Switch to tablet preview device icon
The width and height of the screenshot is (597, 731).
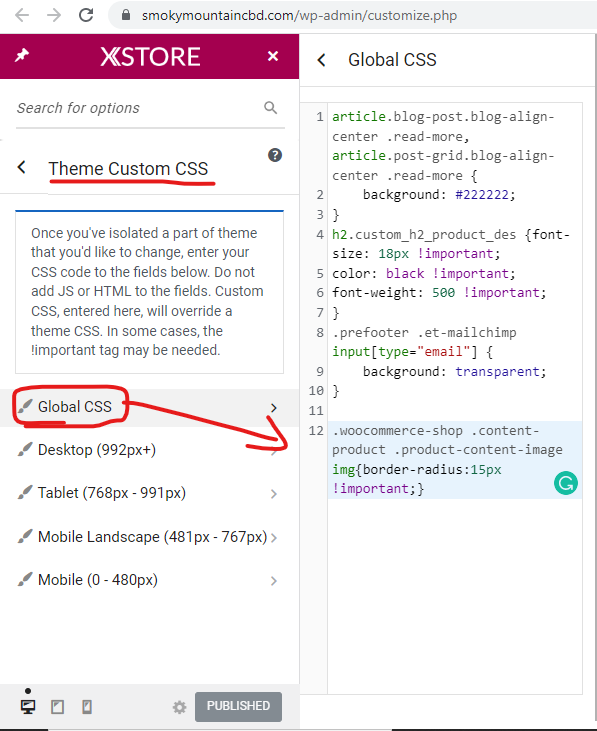57,707
